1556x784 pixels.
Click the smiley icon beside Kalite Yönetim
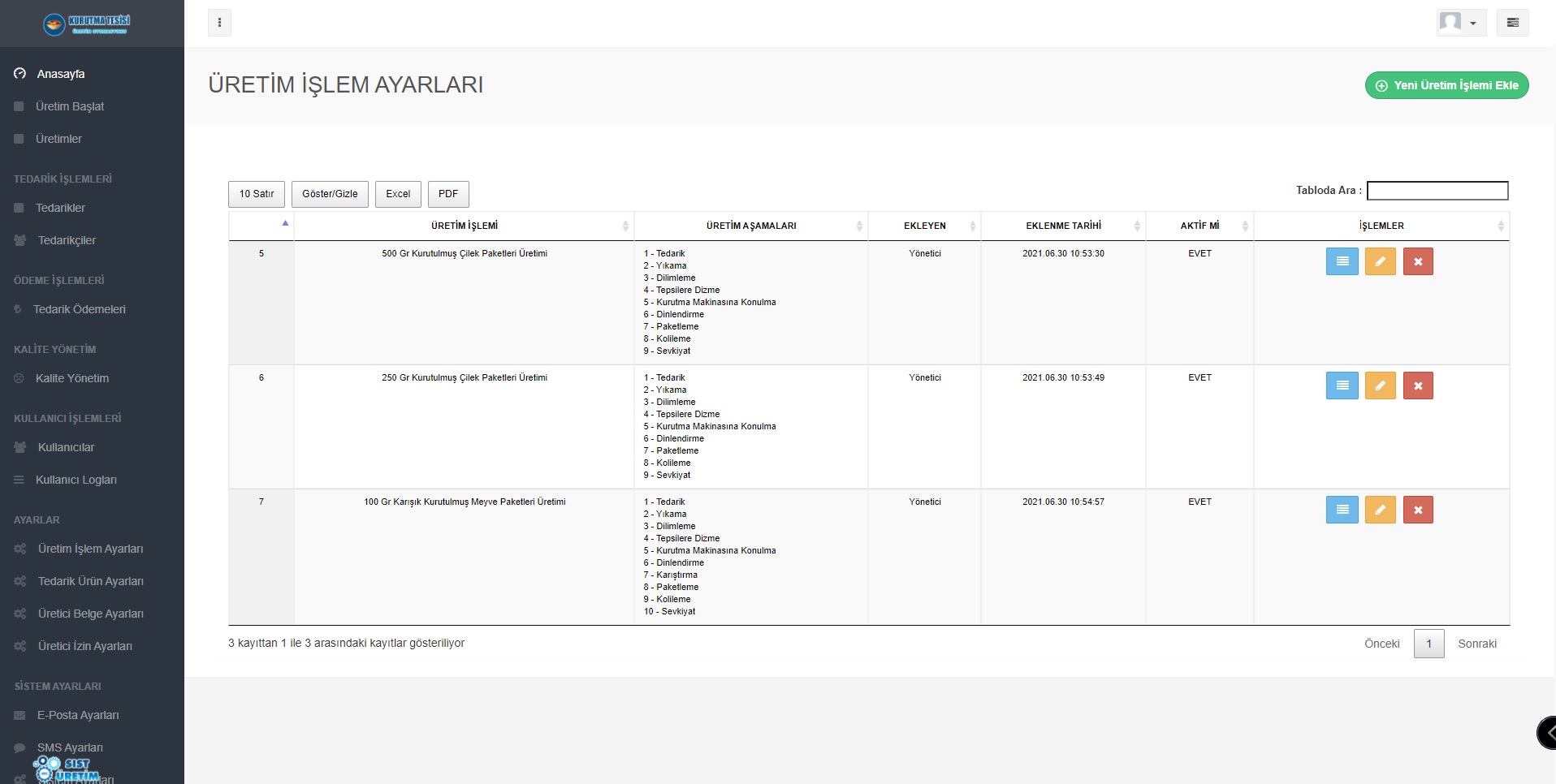point(19,378)
